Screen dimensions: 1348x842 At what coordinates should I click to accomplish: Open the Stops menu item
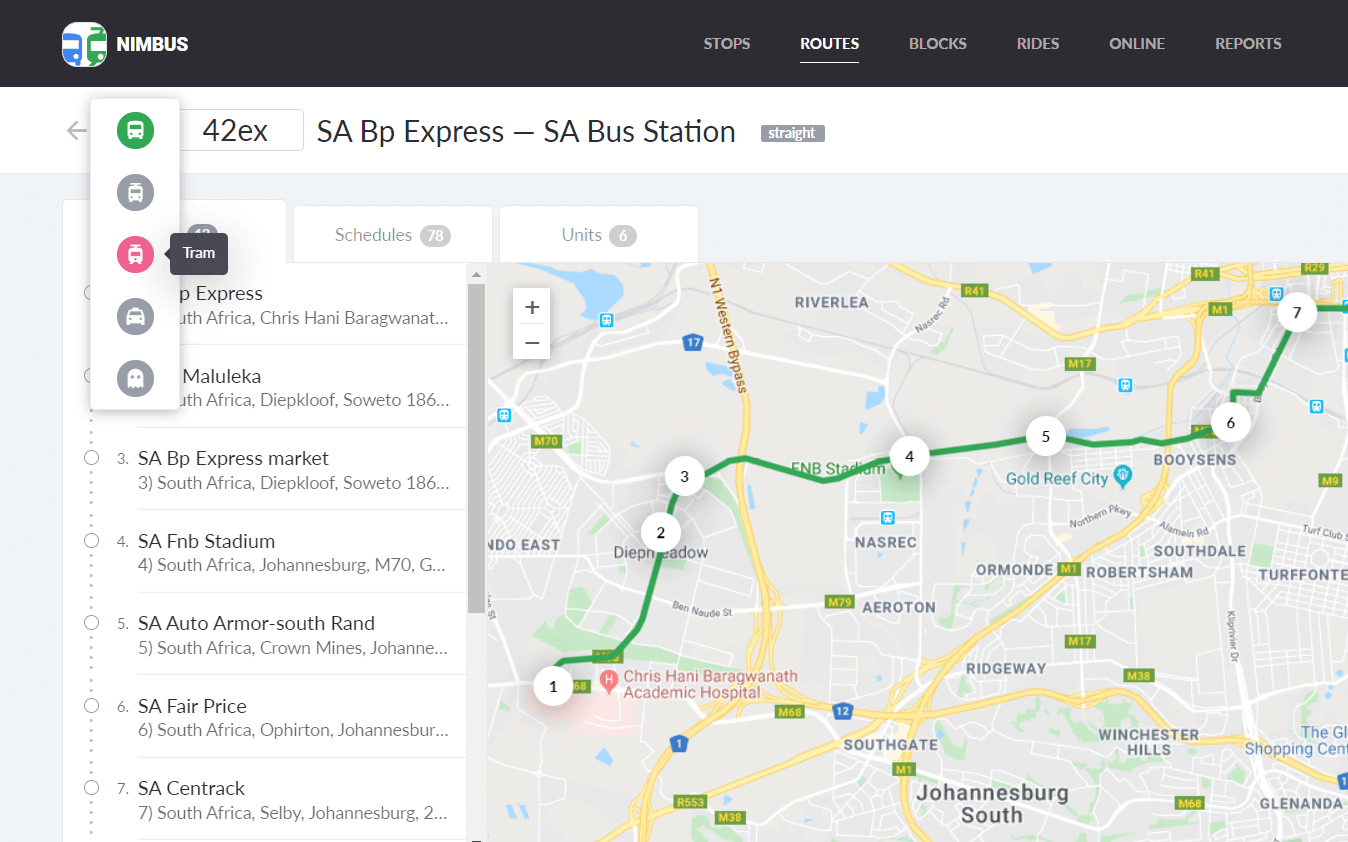727,44
